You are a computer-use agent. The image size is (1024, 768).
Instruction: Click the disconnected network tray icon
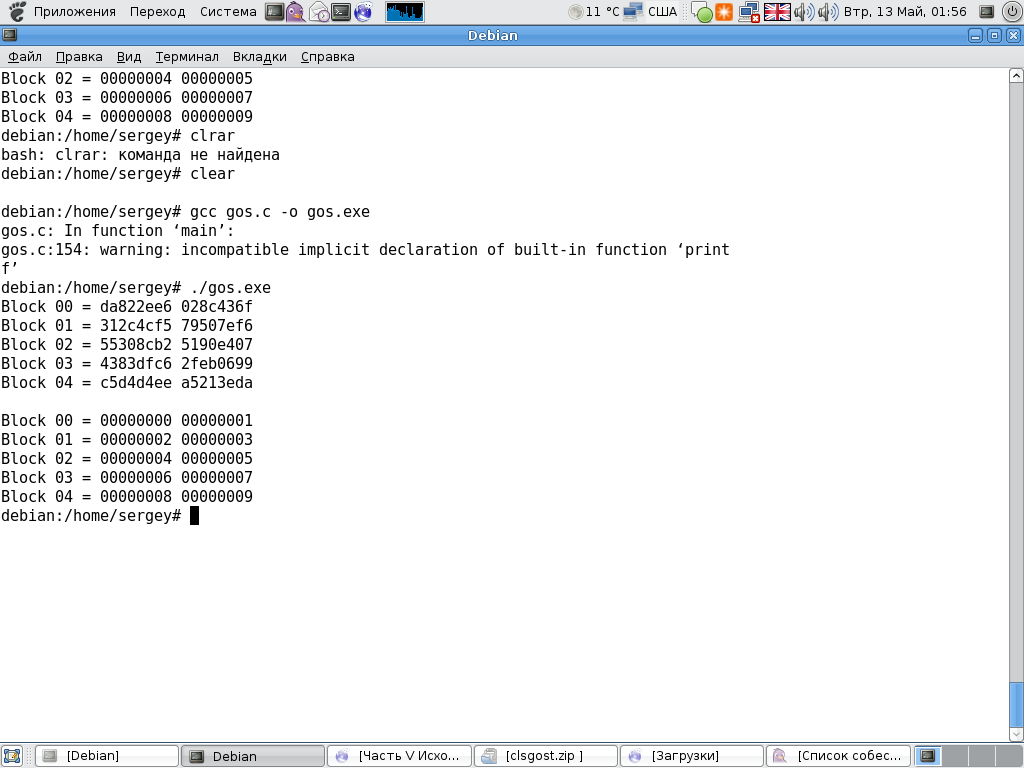point(749,12)
